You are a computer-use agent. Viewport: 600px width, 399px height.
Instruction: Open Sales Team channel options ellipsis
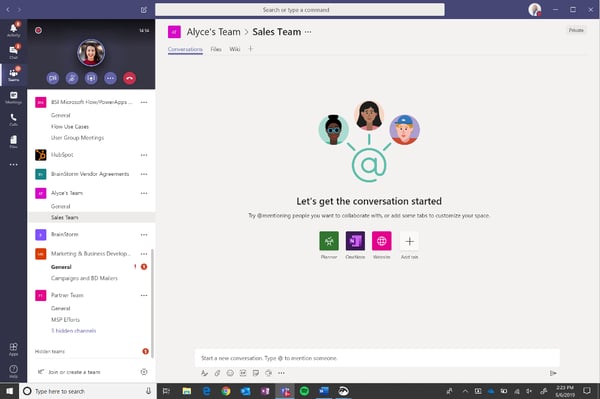click(x=308, y=32)
